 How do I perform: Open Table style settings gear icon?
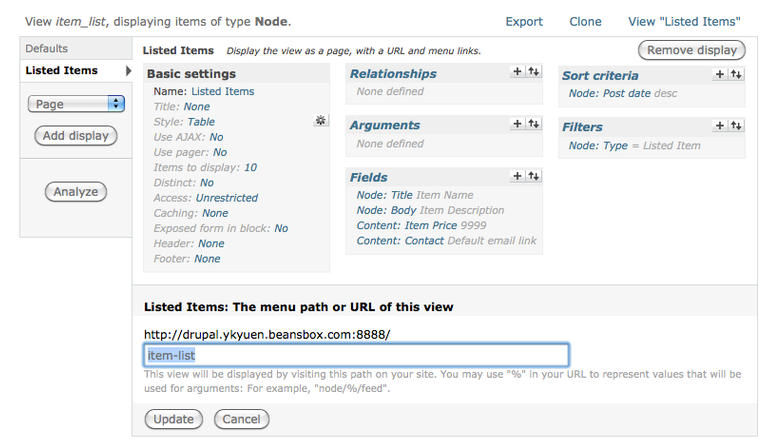coord(320,120)
